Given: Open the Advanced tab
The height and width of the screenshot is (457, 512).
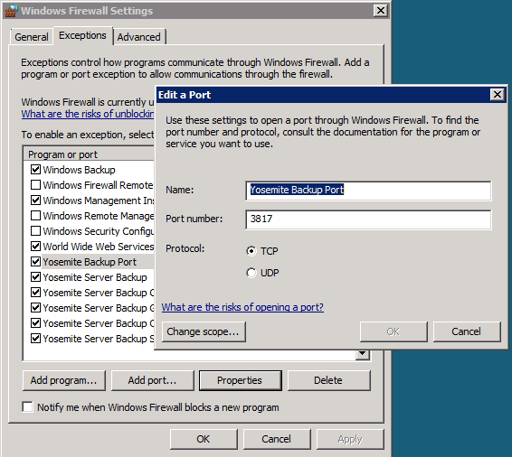Looking at the screenshot, I should point(139,37).
